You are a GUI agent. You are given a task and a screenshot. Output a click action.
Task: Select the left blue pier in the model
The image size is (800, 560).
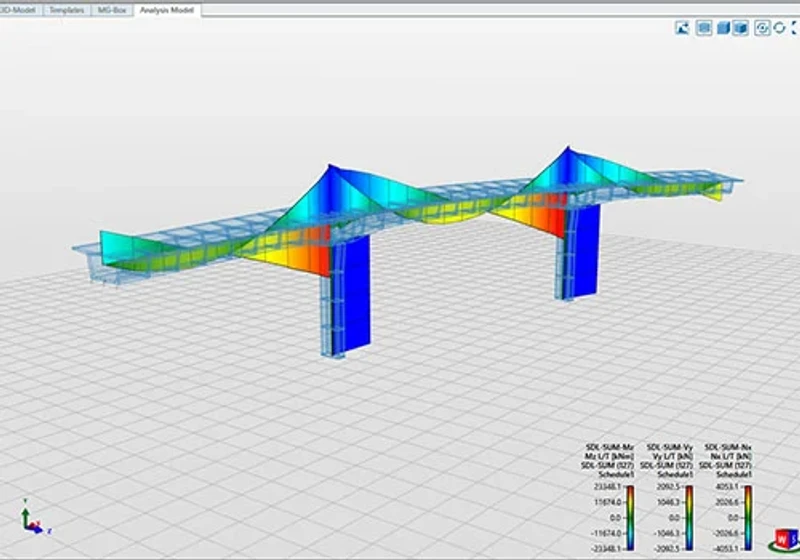tap(351, 296)
